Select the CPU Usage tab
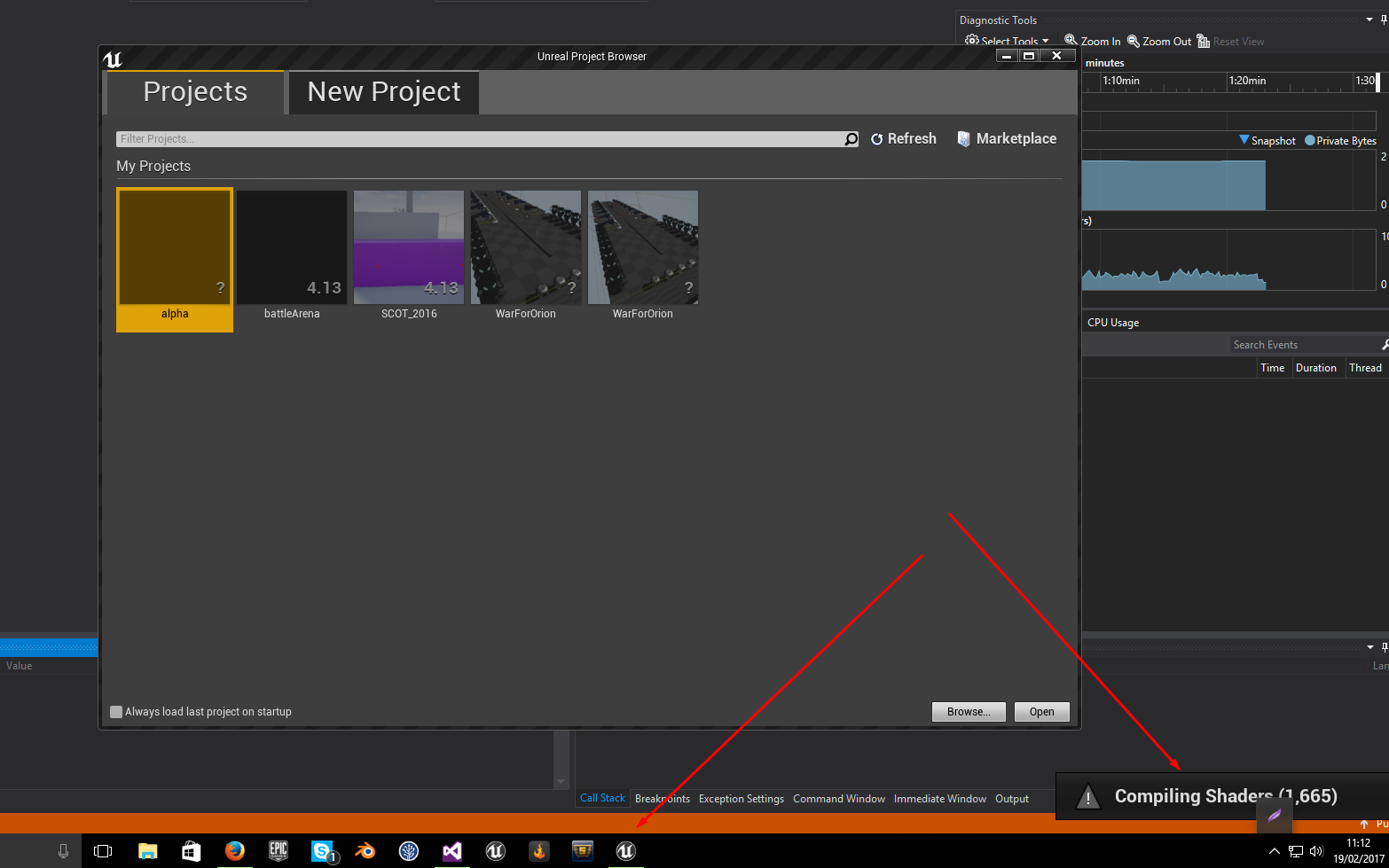This screenshot has width=1389, height=868. click(x=1113, y=323)
